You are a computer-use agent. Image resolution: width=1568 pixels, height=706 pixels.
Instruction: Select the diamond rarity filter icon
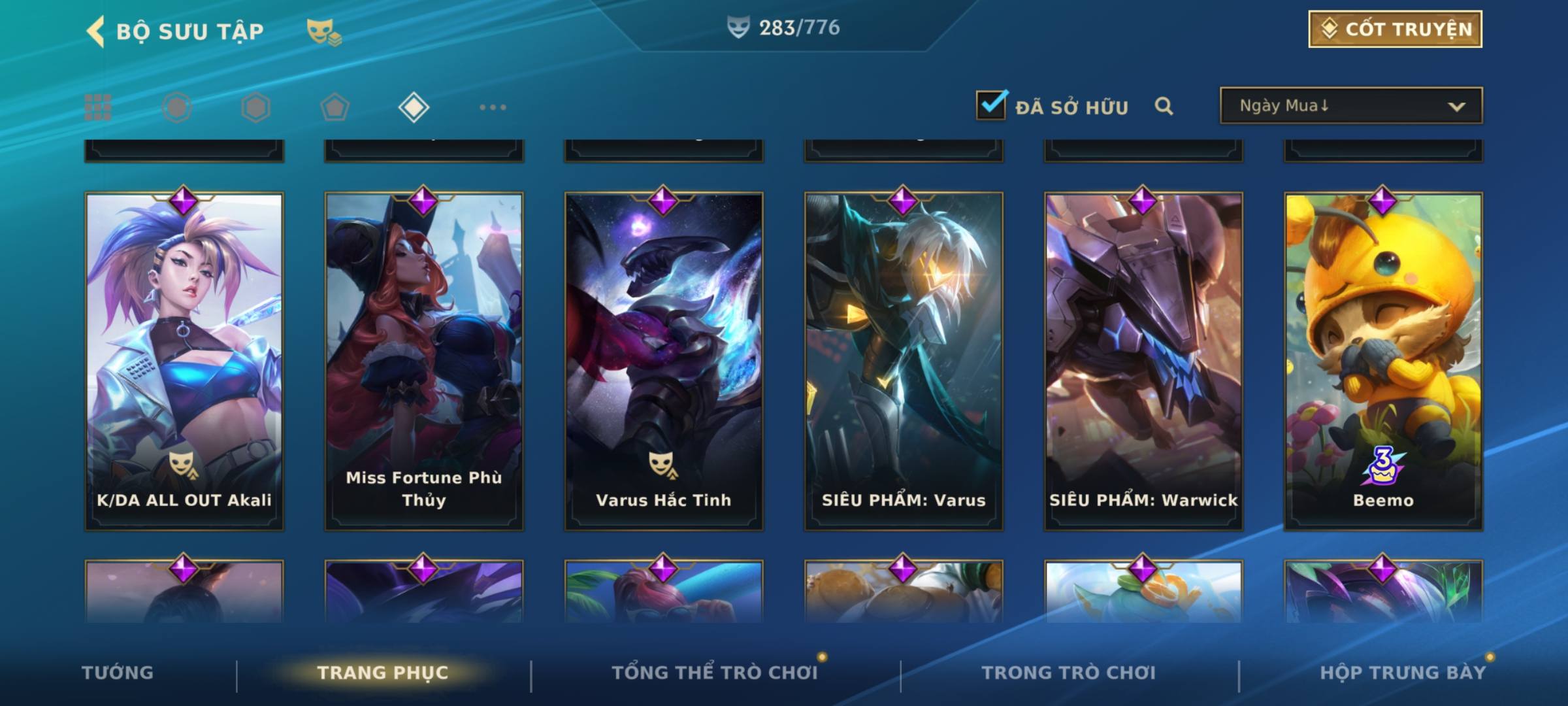click(414, 107)
